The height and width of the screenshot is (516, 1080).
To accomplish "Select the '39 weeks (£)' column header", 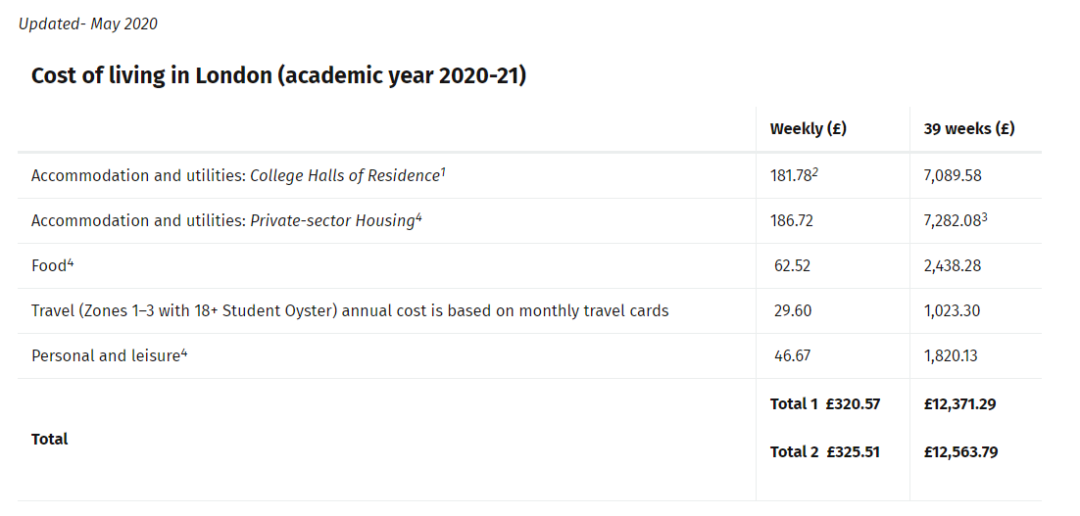I will tap(969, 129).
